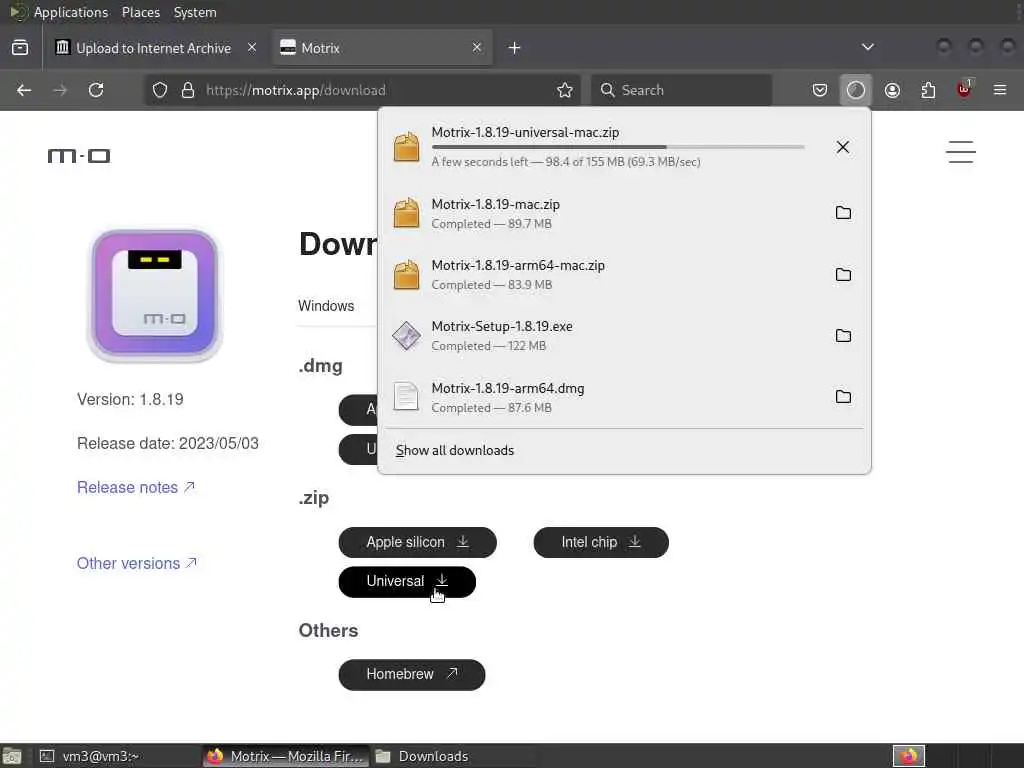
Task: Open the Other versions link
Action: pos(137,563)
